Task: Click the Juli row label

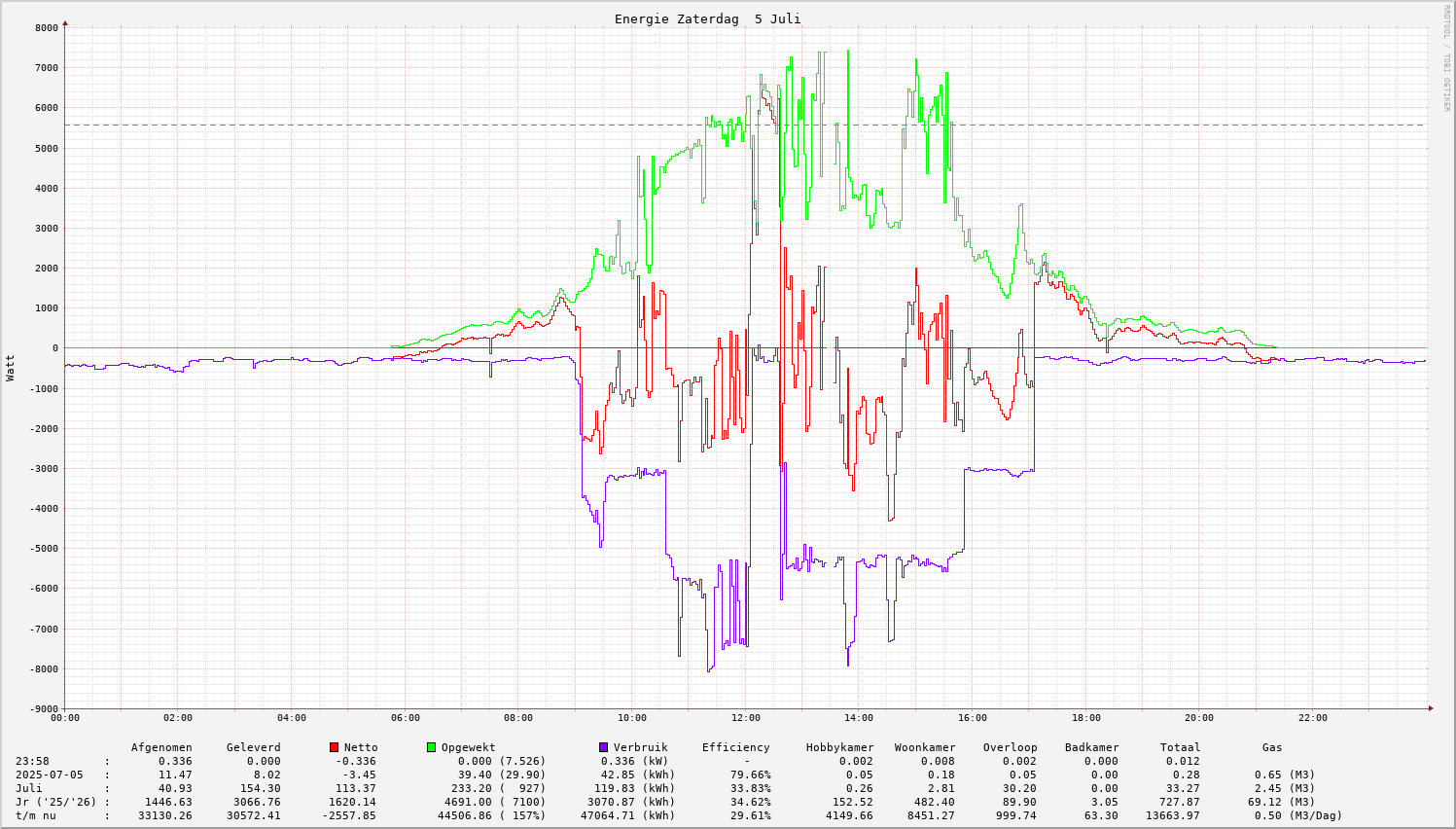Action: point(29,788)
